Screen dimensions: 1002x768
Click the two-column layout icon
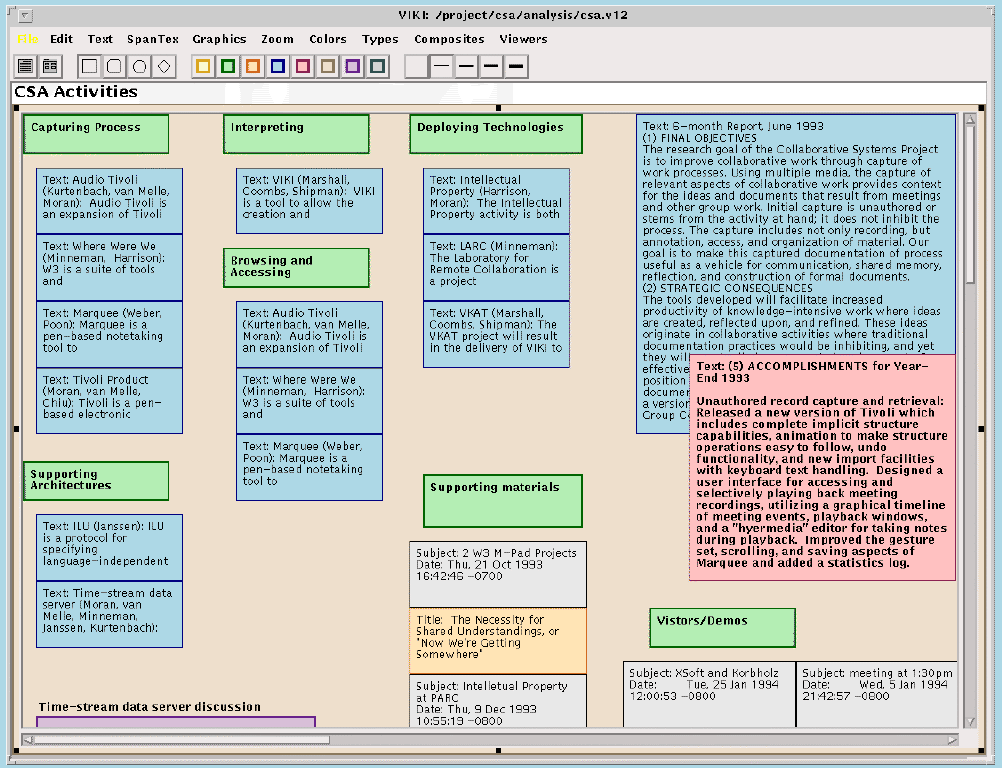click(x=49, y=67)
